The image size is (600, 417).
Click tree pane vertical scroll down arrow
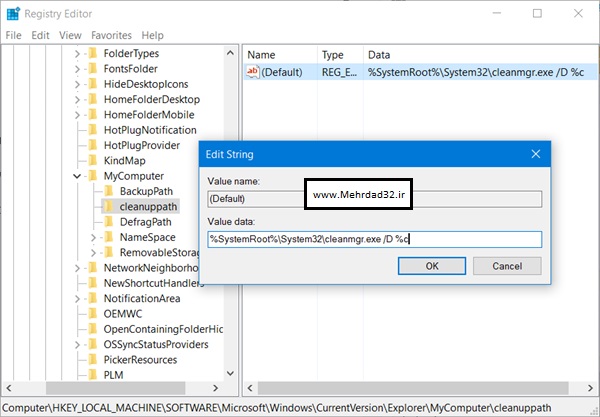230,373
